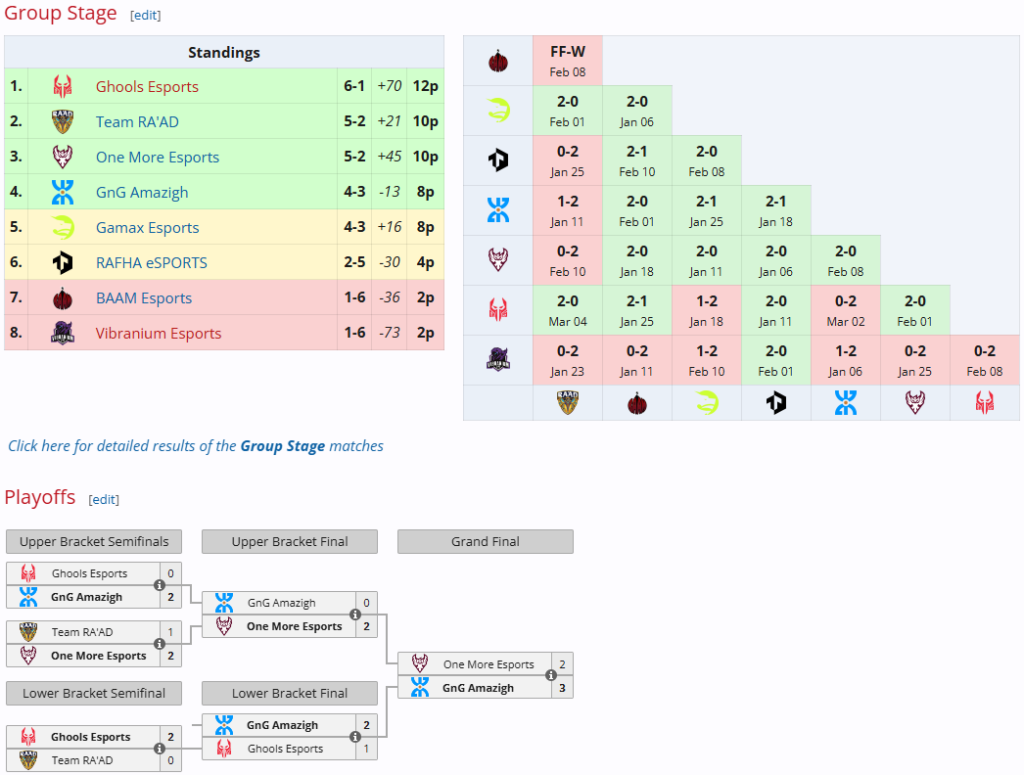
Task: Click Gamax Esports logo in crosstable bottom row
Action: pyautogui.click(x=706, y=403)
